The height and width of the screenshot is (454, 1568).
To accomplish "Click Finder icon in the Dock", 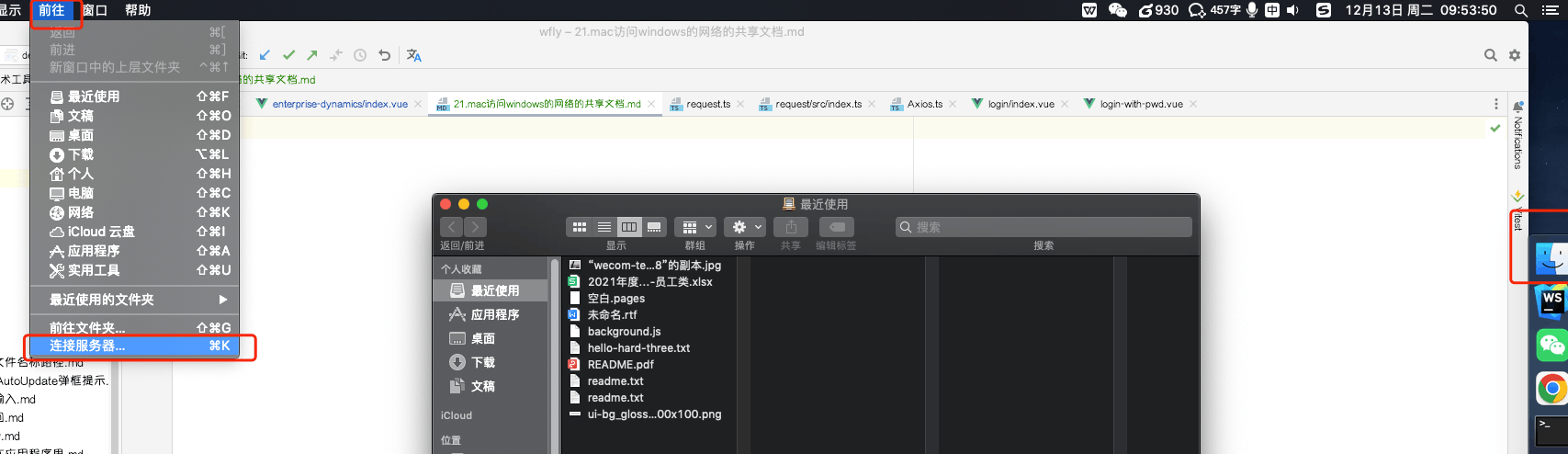I will click(x=1551, y=259).
